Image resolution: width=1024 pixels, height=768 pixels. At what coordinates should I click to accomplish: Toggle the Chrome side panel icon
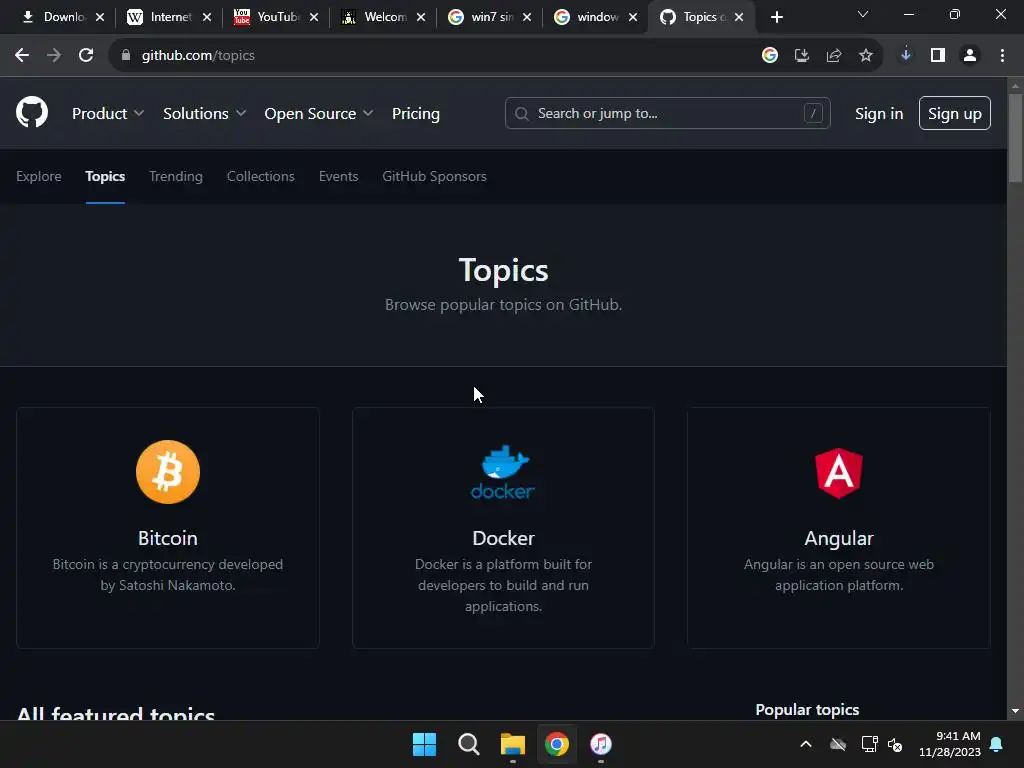point(938,56)
